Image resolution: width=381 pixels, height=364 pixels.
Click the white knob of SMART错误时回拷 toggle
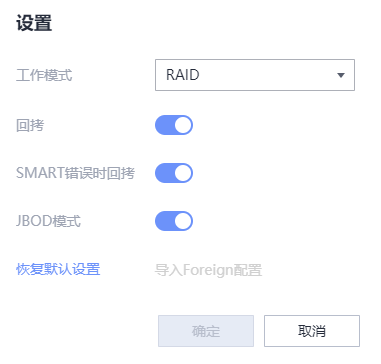pos(183,173)
